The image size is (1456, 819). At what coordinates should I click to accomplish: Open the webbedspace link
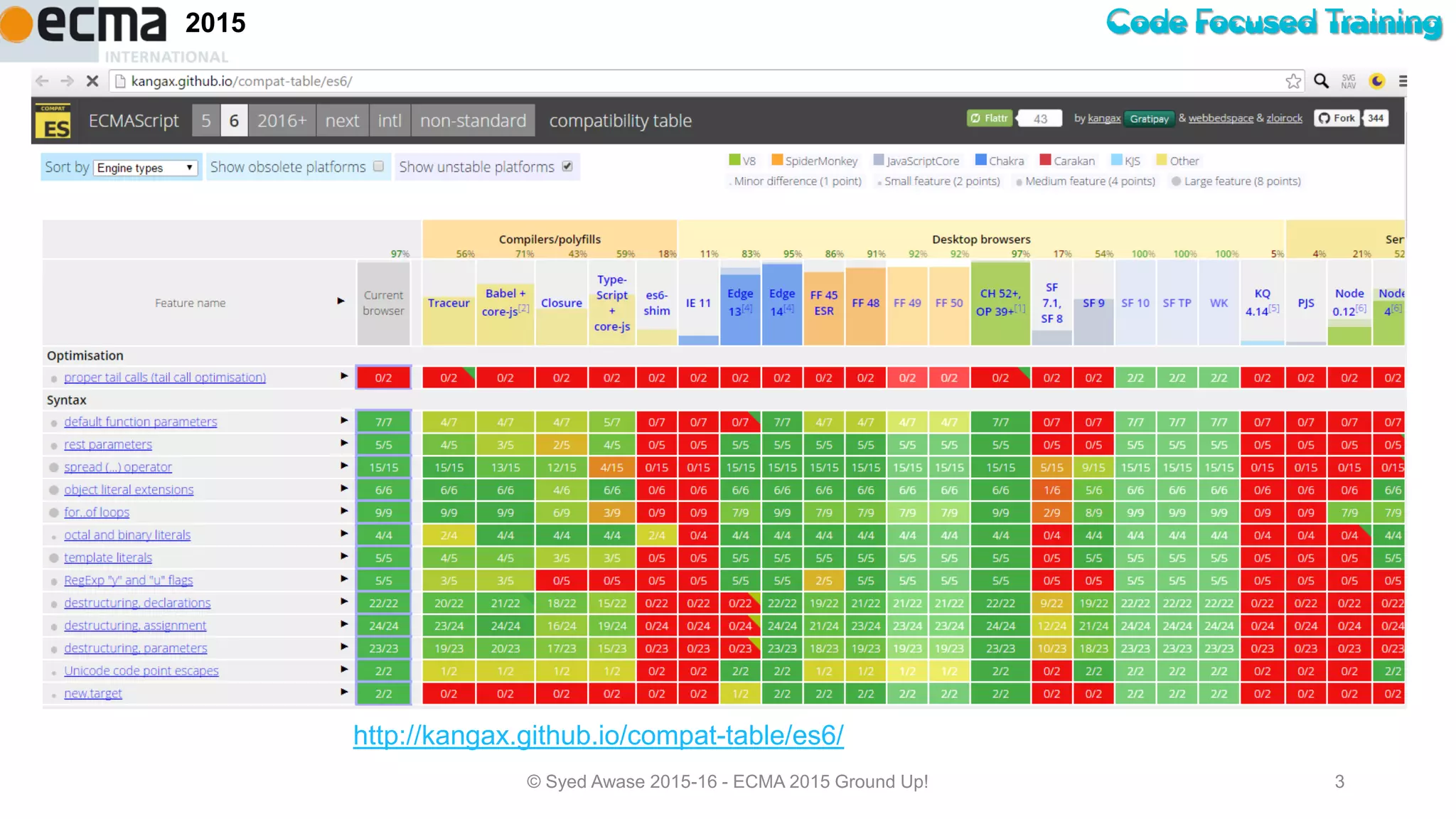click(1221, 118)
